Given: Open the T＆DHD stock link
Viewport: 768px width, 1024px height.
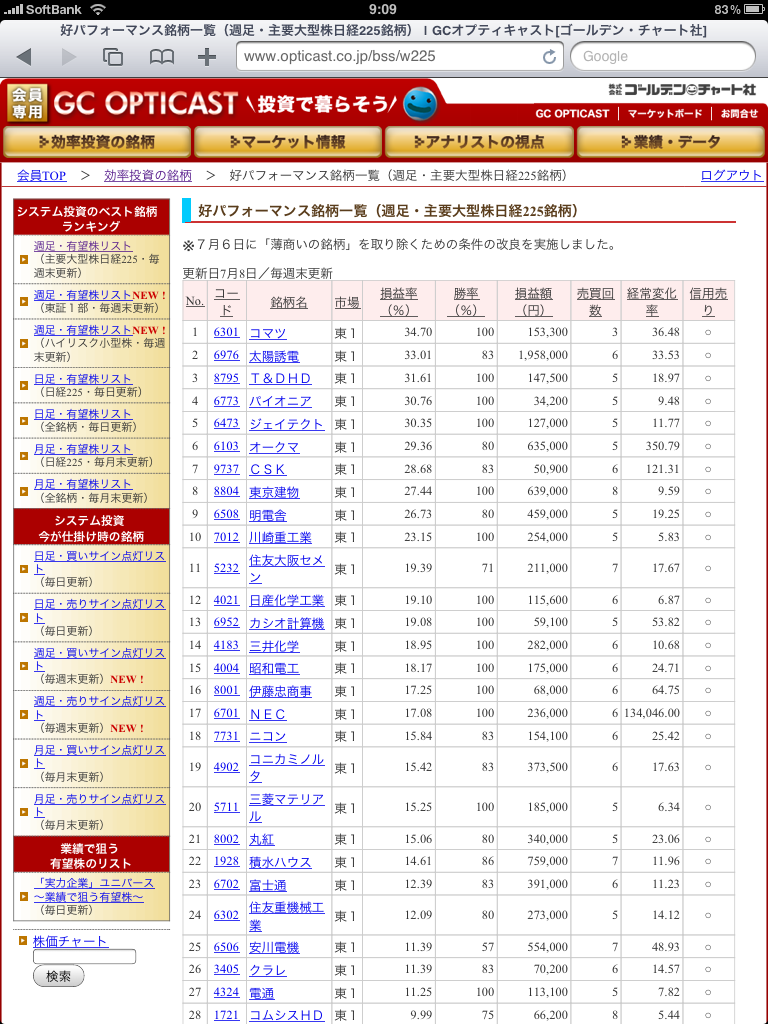Looking at the screenshot, I should coord(280,379).
